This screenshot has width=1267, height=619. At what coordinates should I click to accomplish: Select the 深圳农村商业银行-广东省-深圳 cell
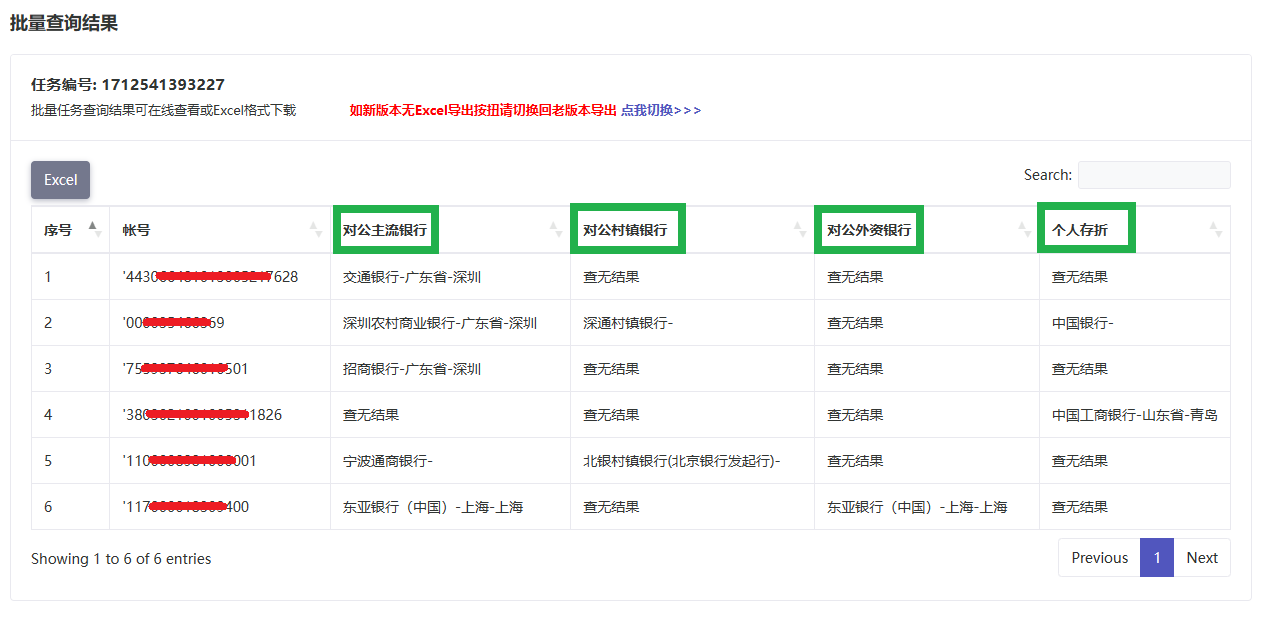click(440, 323)
